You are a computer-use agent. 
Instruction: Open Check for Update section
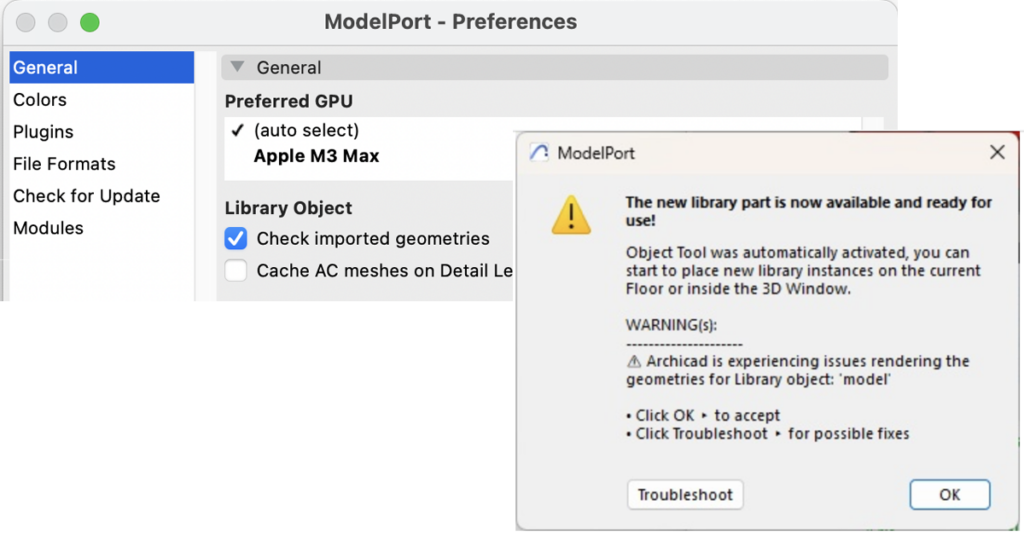coord(86,196)
